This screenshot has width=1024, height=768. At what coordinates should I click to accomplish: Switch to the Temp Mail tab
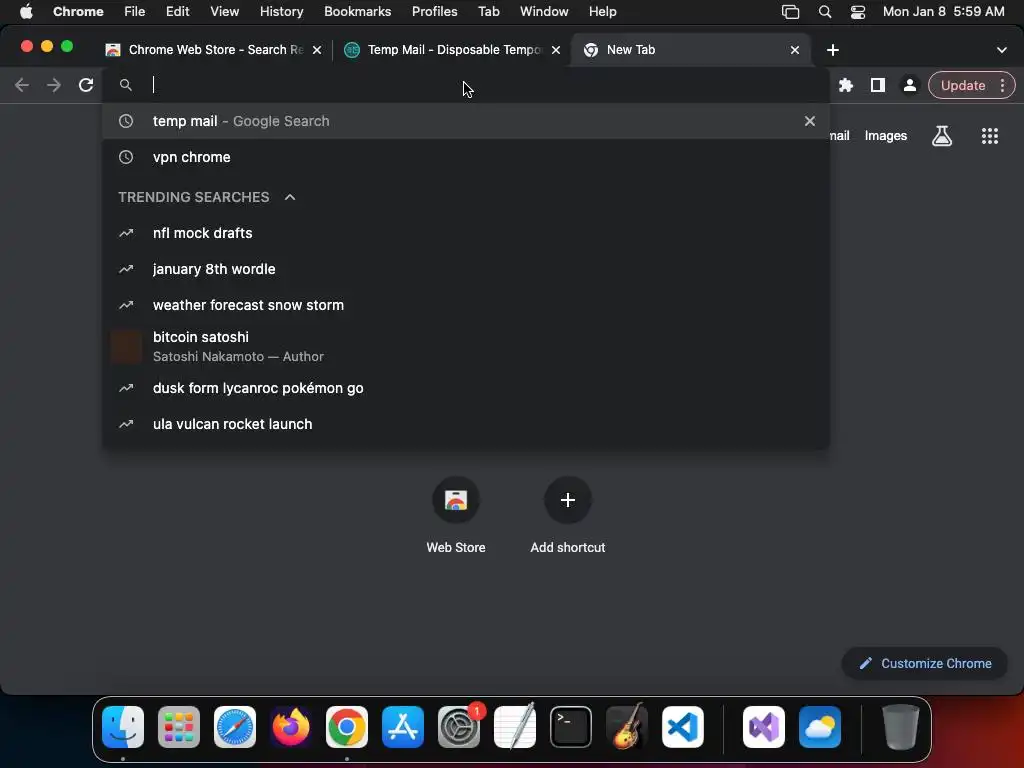[453, 50]
